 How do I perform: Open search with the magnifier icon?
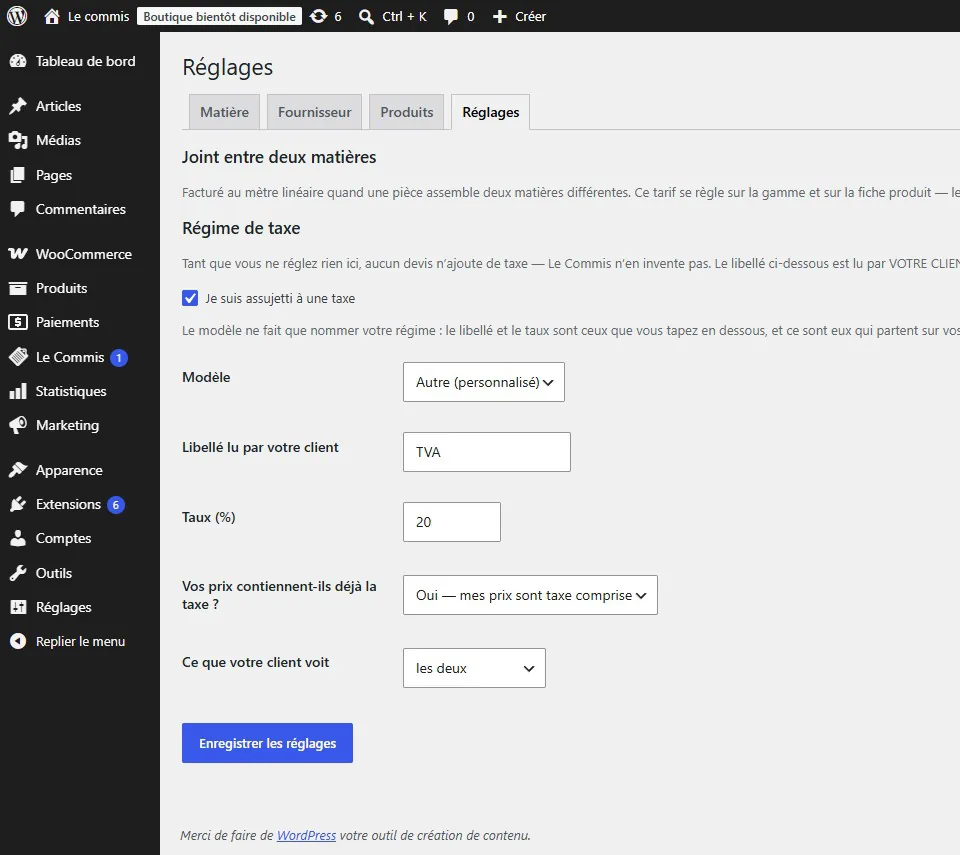coord(366,17)
